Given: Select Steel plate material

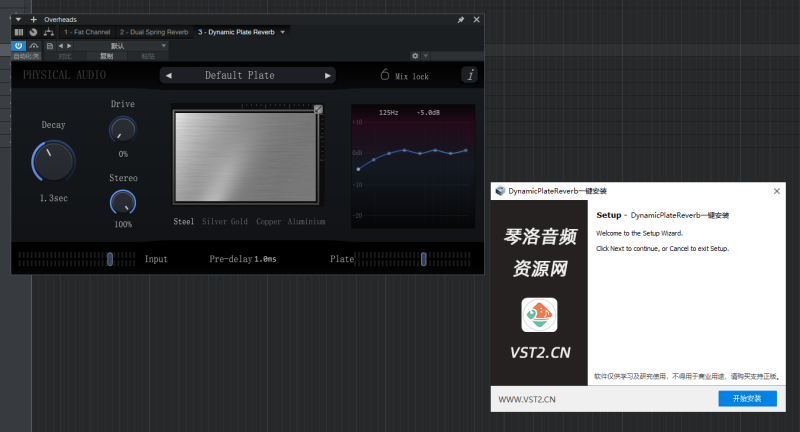Looking at the screenshot, I should [184, 221].
